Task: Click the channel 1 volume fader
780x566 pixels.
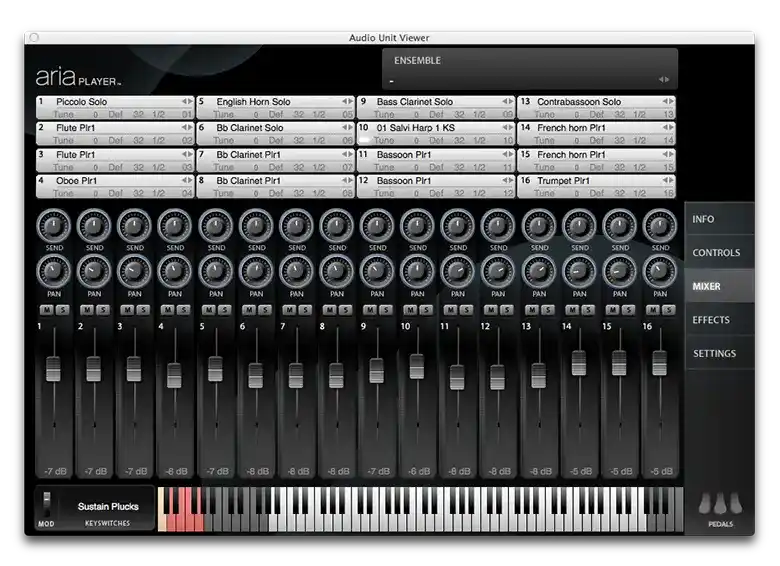Action: pyautogui.click(x=53, y=369)
